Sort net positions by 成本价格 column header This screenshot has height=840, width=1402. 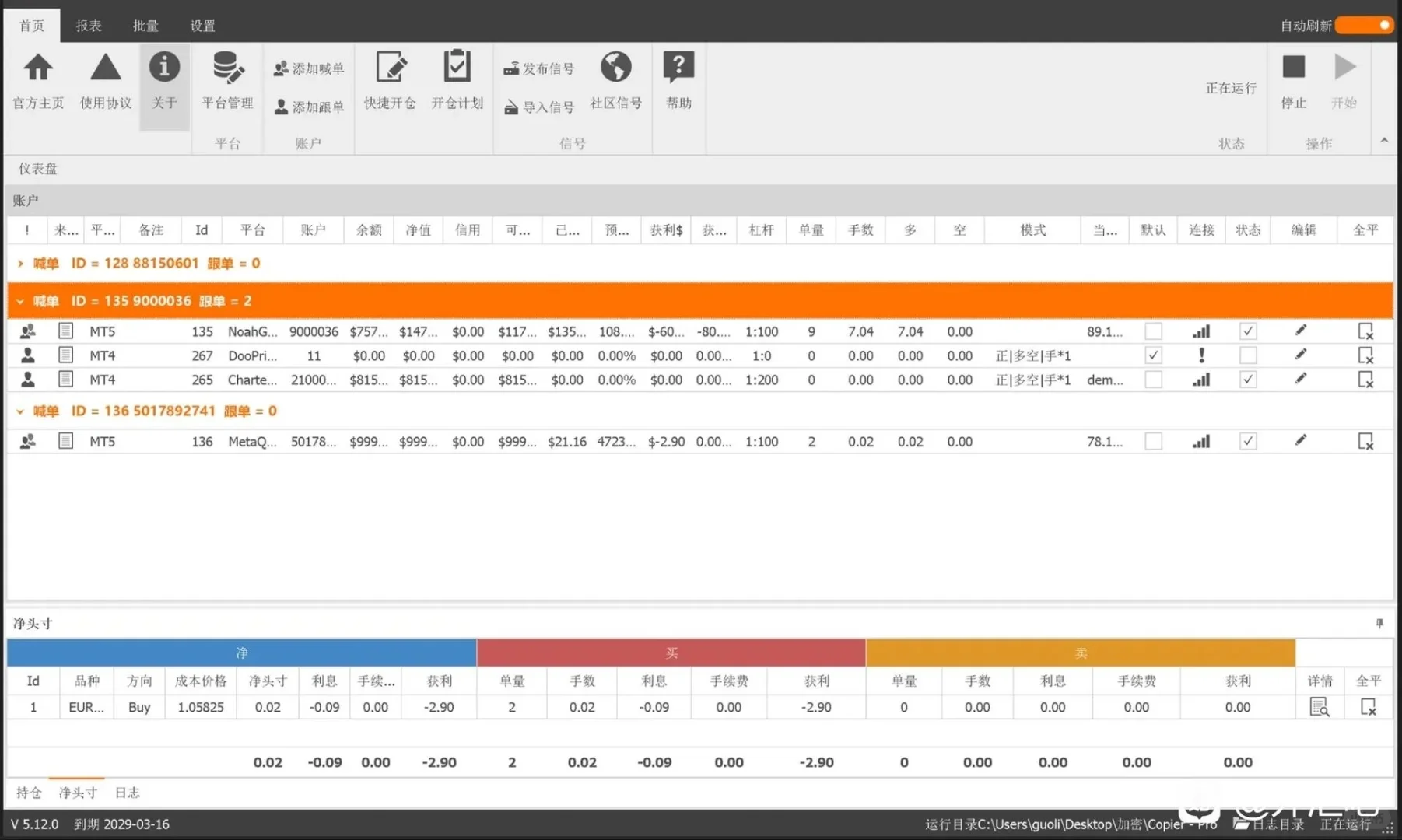[x=201, y=681]
